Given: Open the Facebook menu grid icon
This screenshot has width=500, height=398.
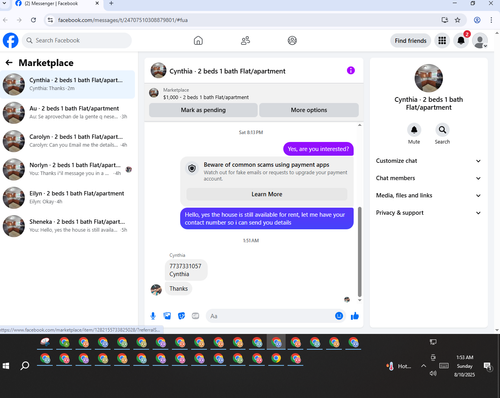Looking at the screenshot, I should pos(442,41).
